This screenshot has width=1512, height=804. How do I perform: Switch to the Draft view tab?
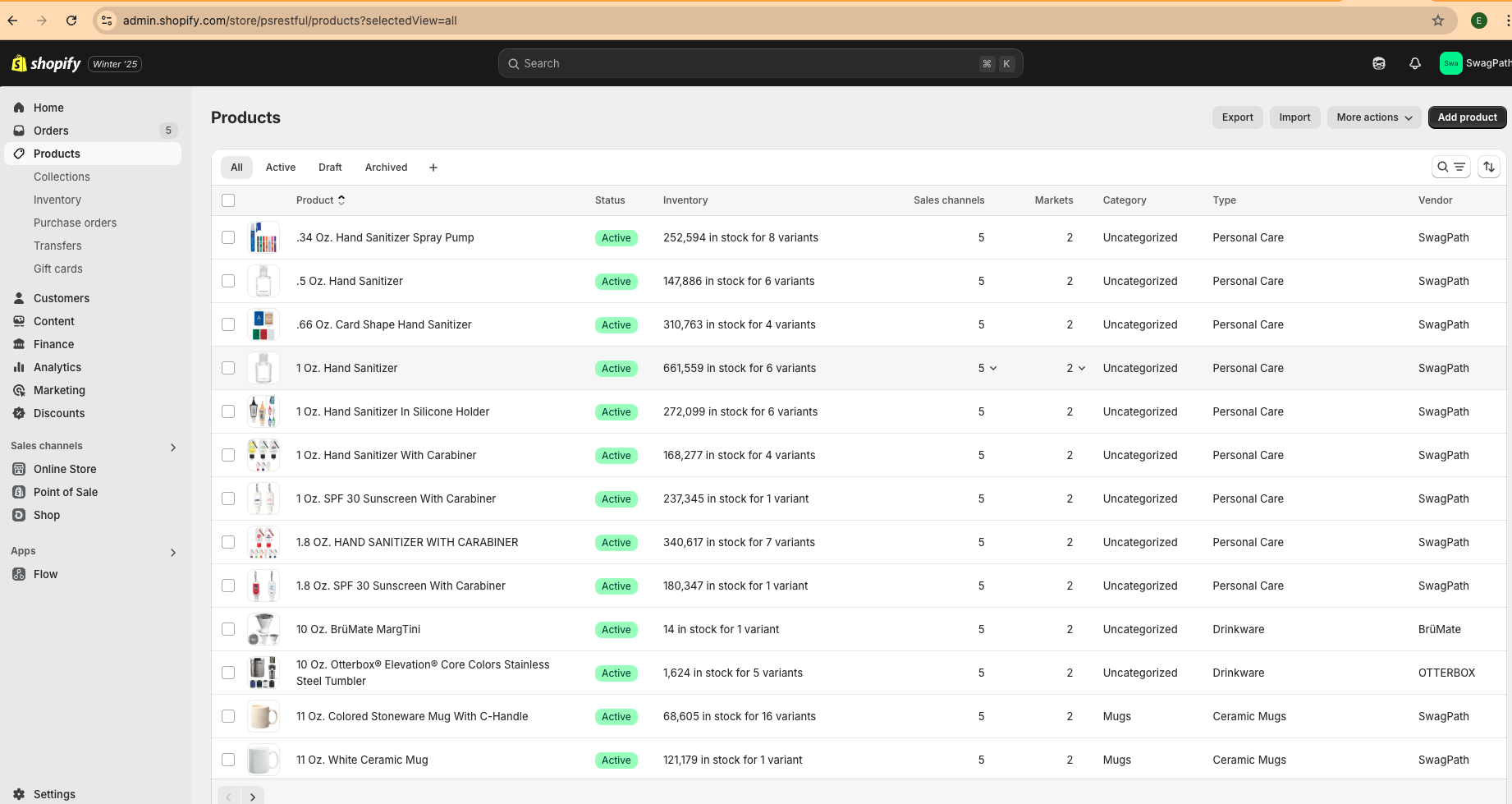coord(330,168)
